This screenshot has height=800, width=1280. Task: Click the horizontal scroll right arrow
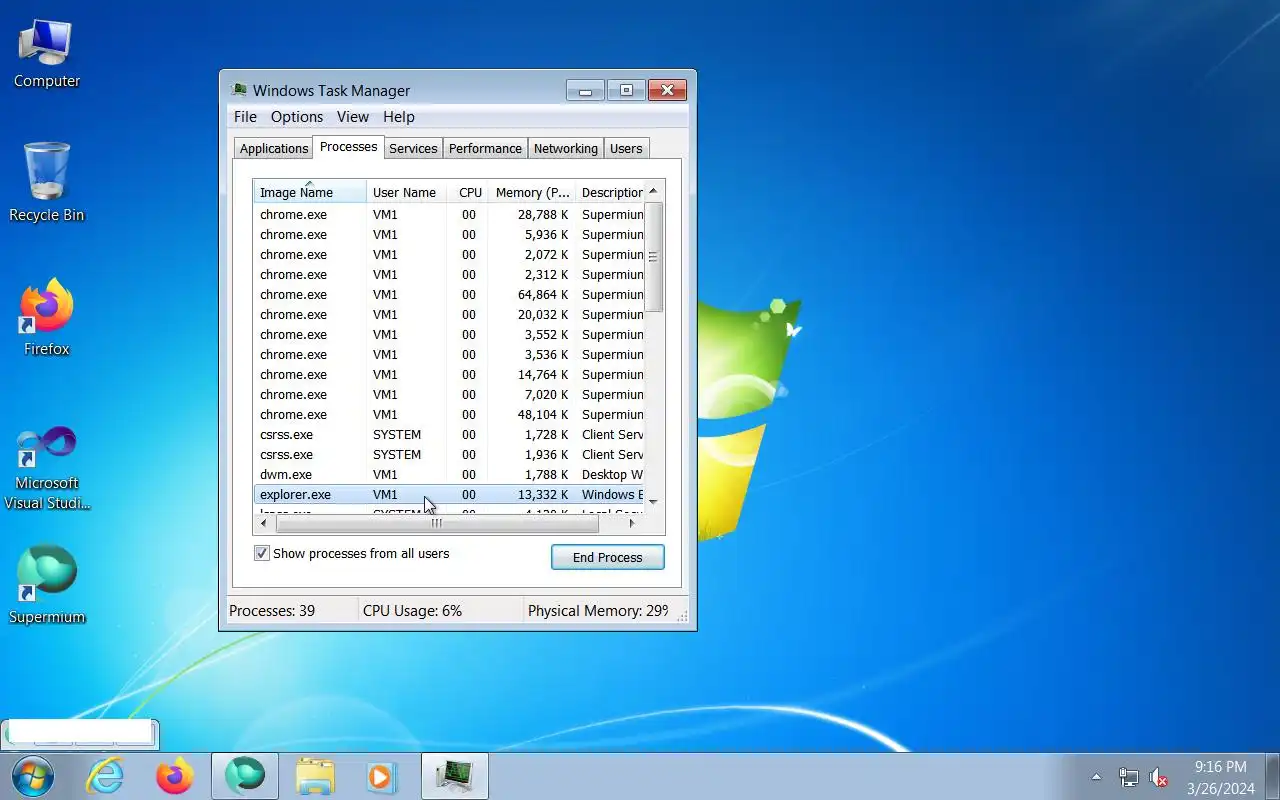tap(631, 523)
